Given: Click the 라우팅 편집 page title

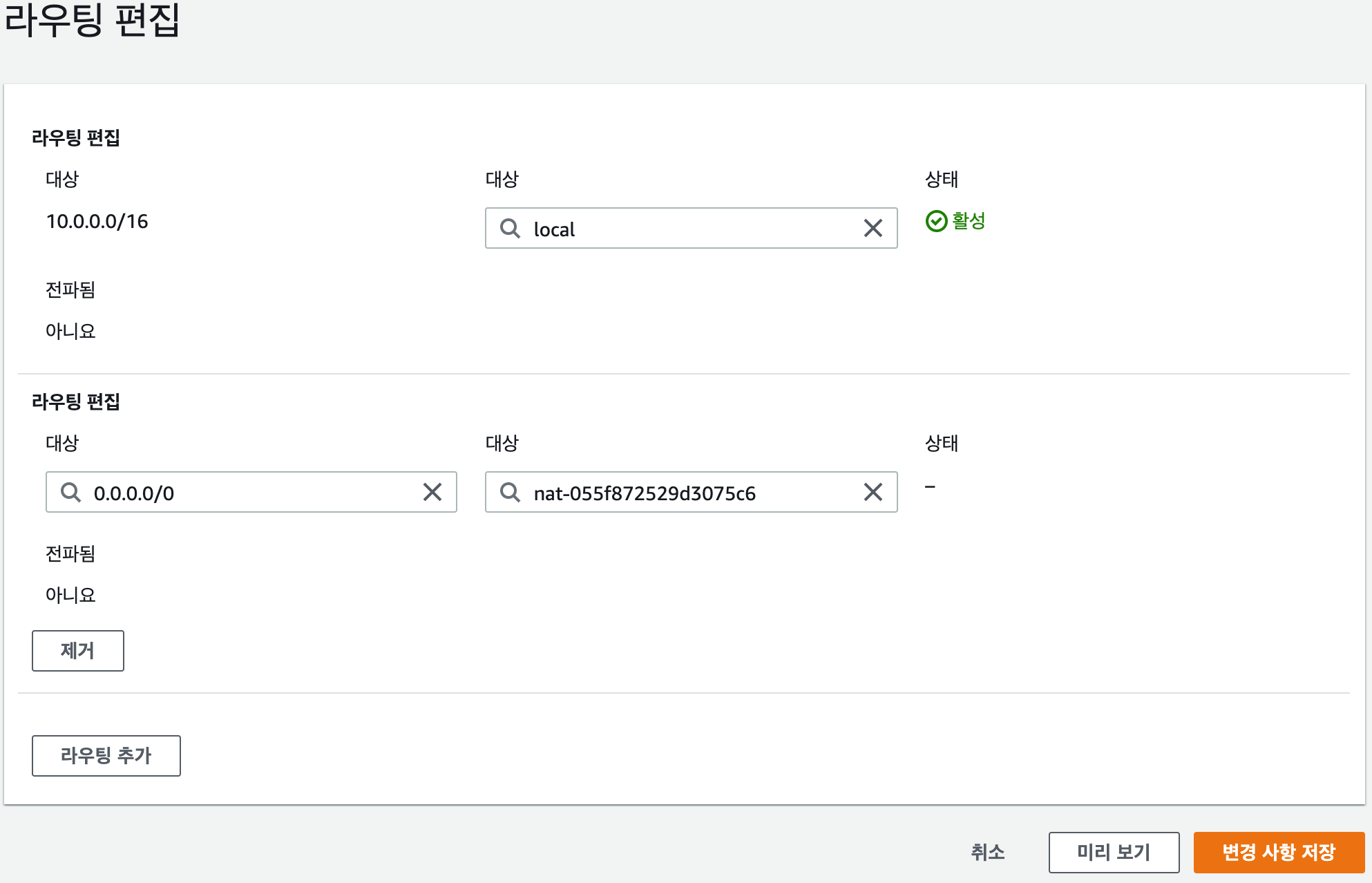Looking at the screenshot, I should point(92,21).
